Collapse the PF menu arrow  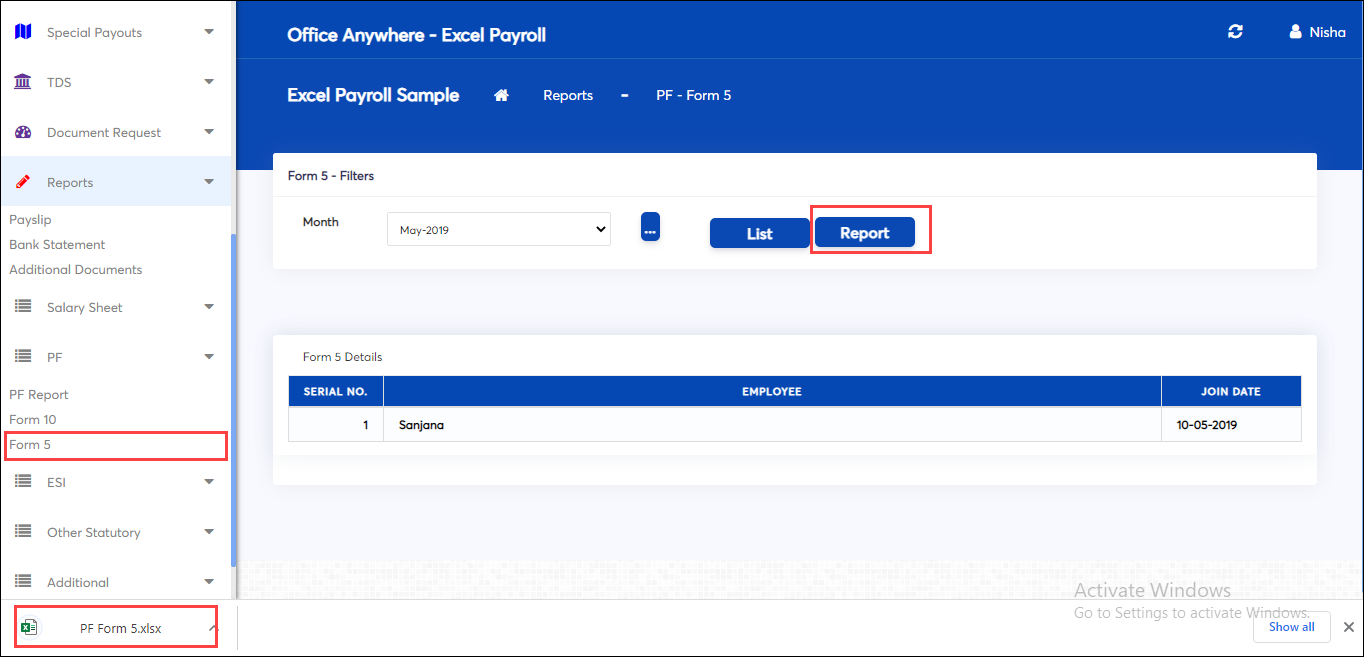[209, 357]
